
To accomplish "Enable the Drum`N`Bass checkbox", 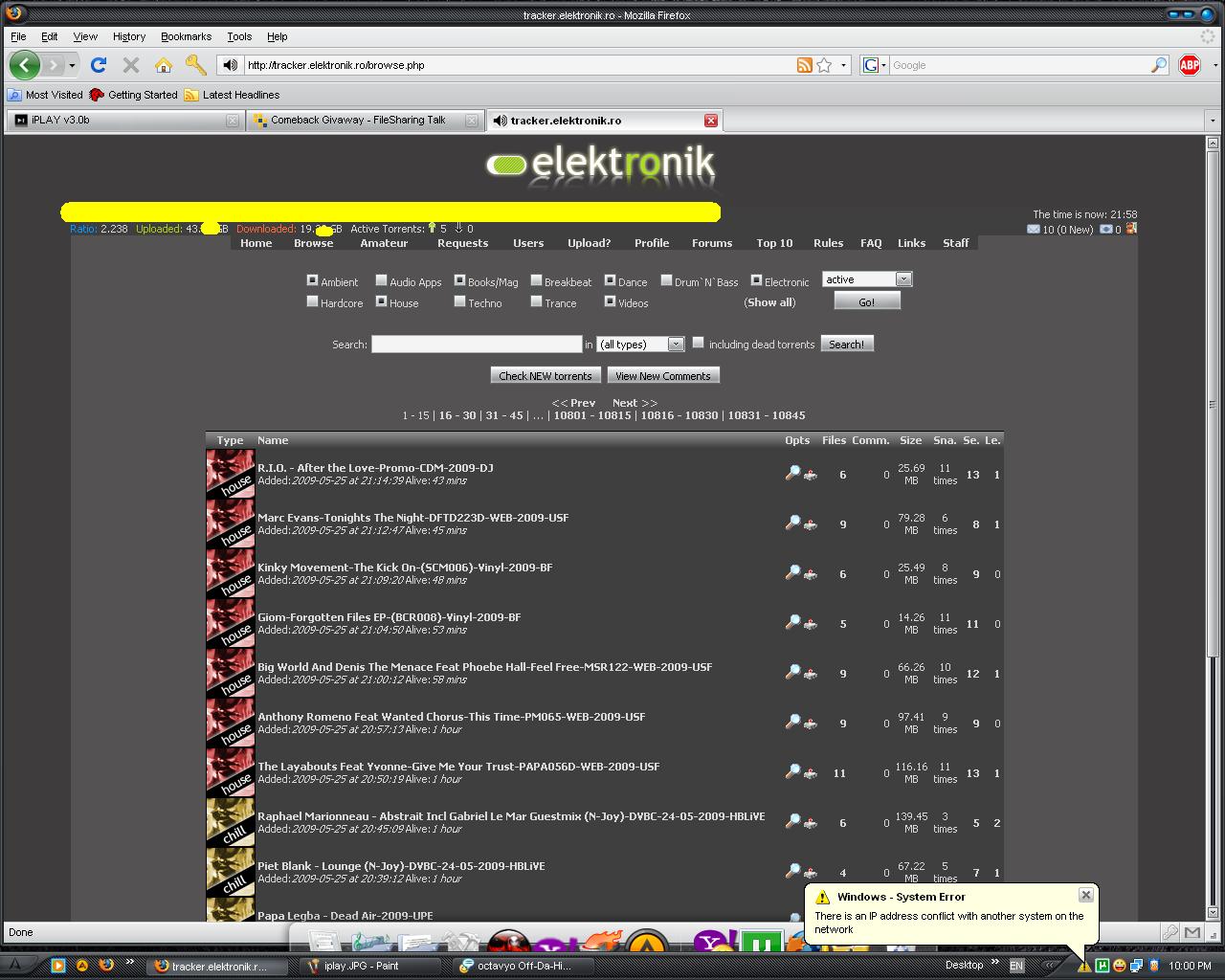I will coord(666,280).
